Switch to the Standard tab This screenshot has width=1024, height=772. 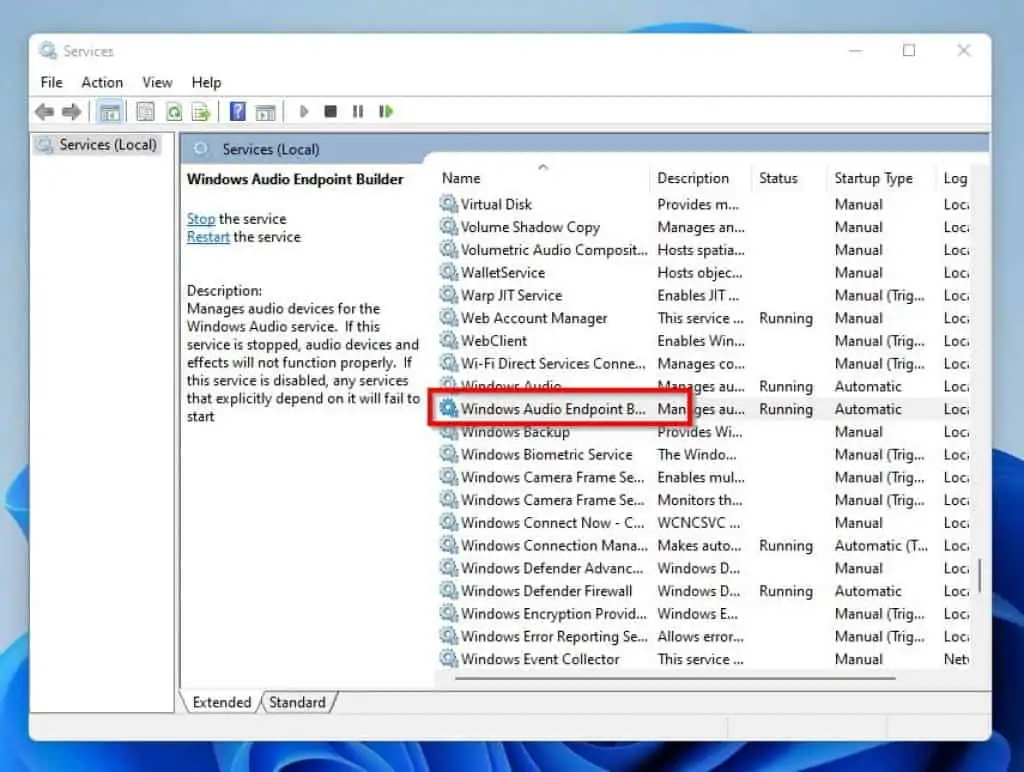point(297,702)
